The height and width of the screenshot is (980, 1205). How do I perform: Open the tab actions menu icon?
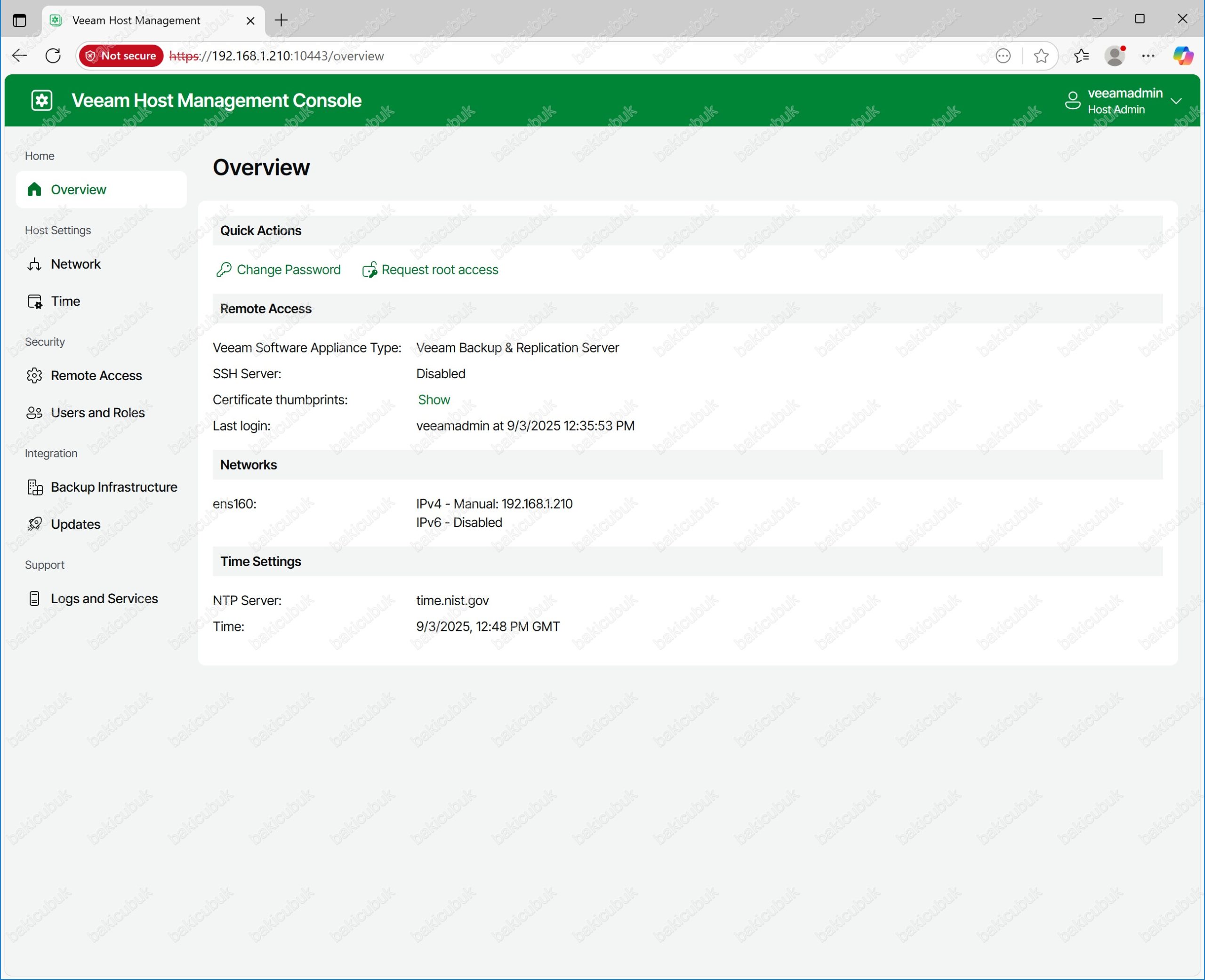(x=19, y=20)
